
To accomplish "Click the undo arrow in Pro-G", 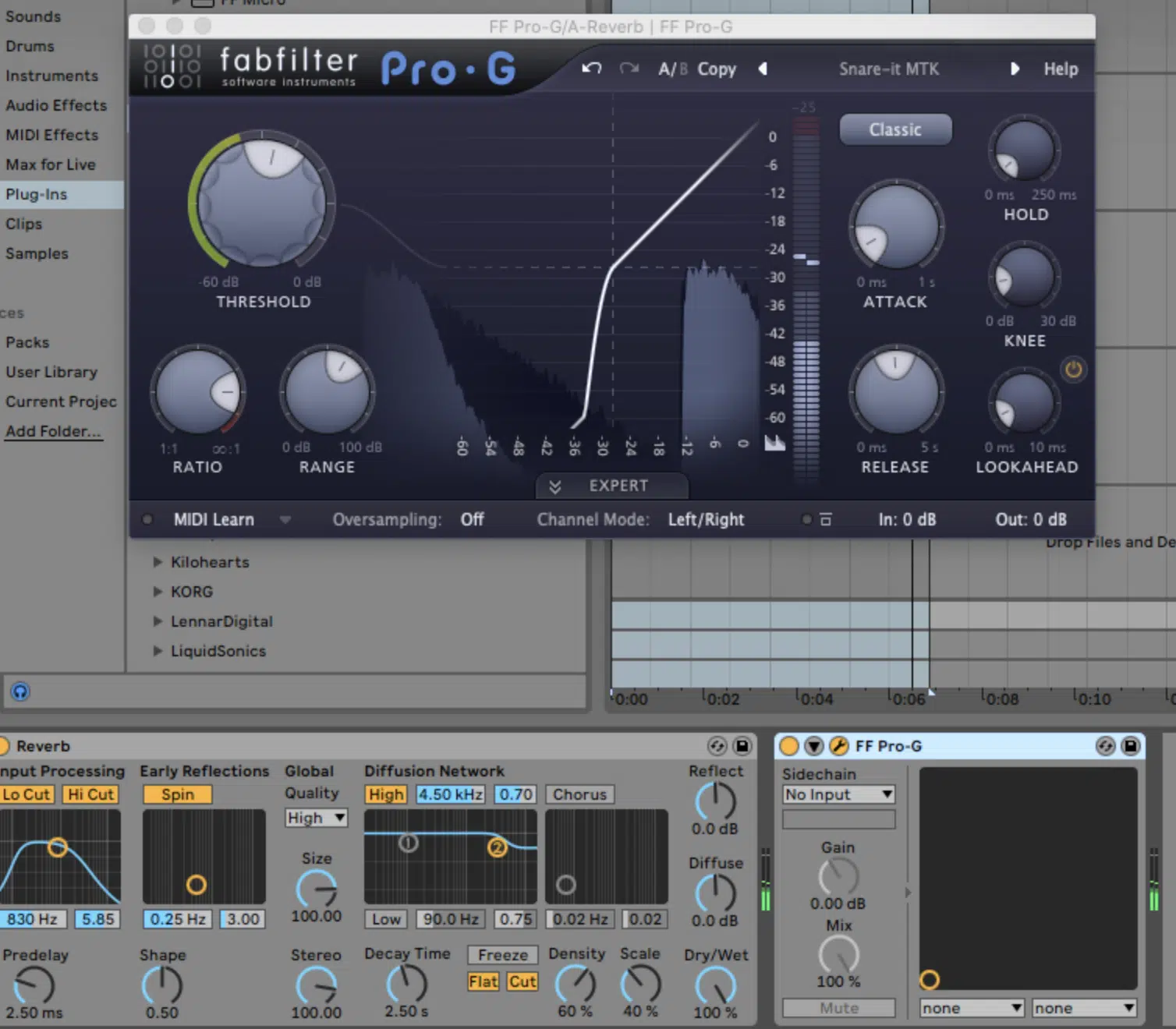I will (592, 69).
